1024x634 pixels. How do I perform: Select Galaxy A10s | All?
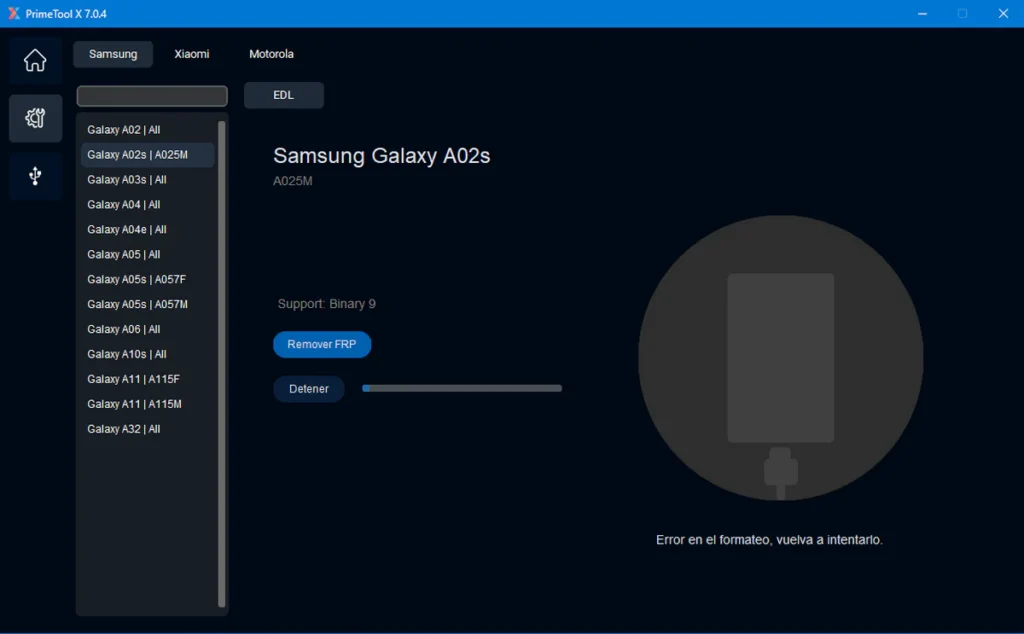[148, 355]
